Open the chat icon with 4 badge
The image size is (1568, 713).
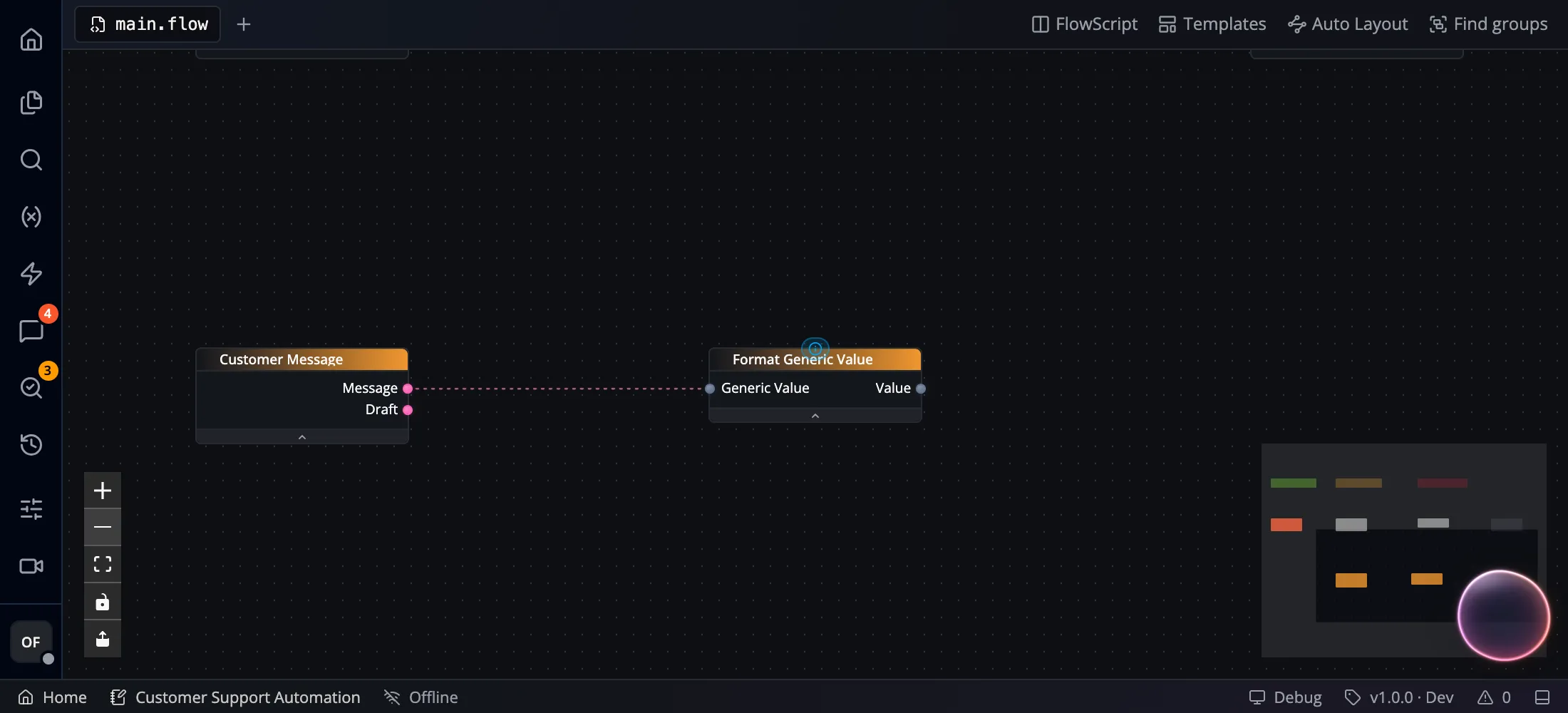coord(31,331)
